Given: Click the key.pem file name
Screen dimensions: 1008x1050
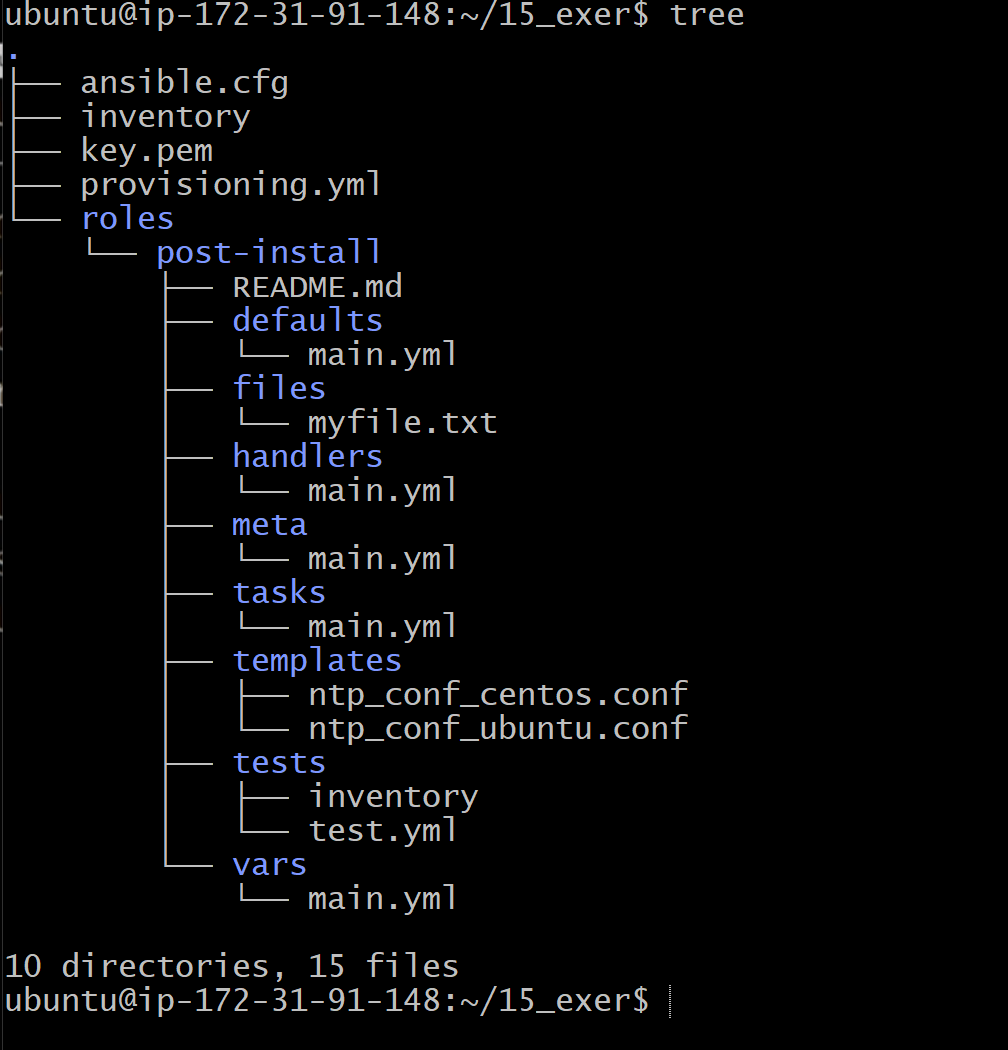Looking at the screenshot, I should 147,151.
